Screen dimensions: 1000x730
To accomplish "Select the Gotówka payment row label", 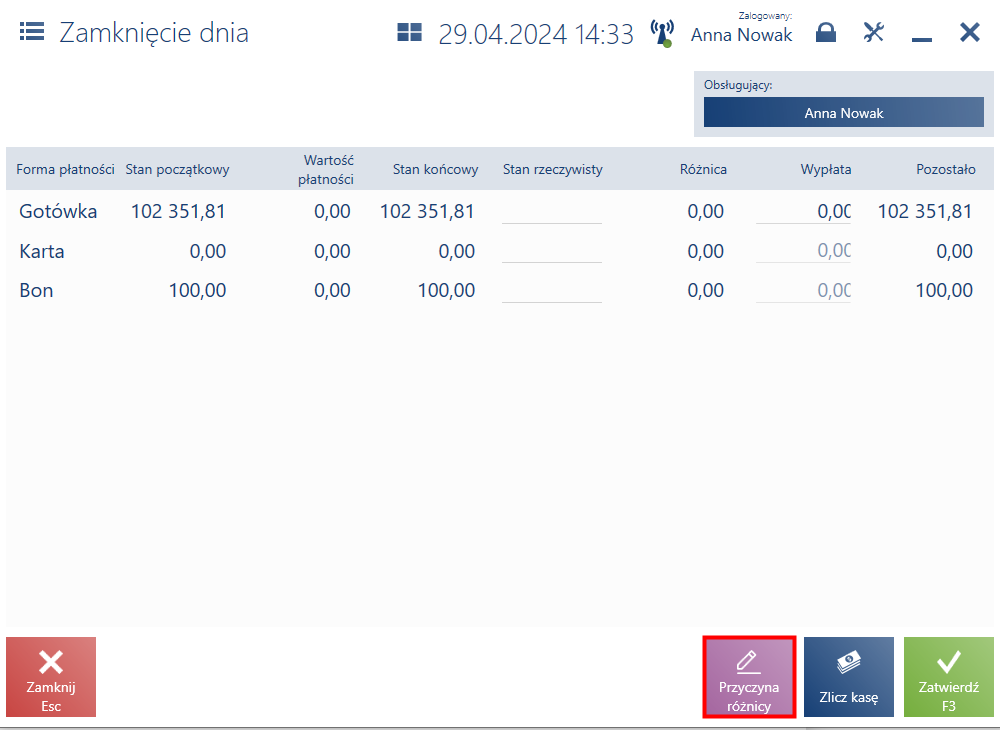I will click(58, 211).
